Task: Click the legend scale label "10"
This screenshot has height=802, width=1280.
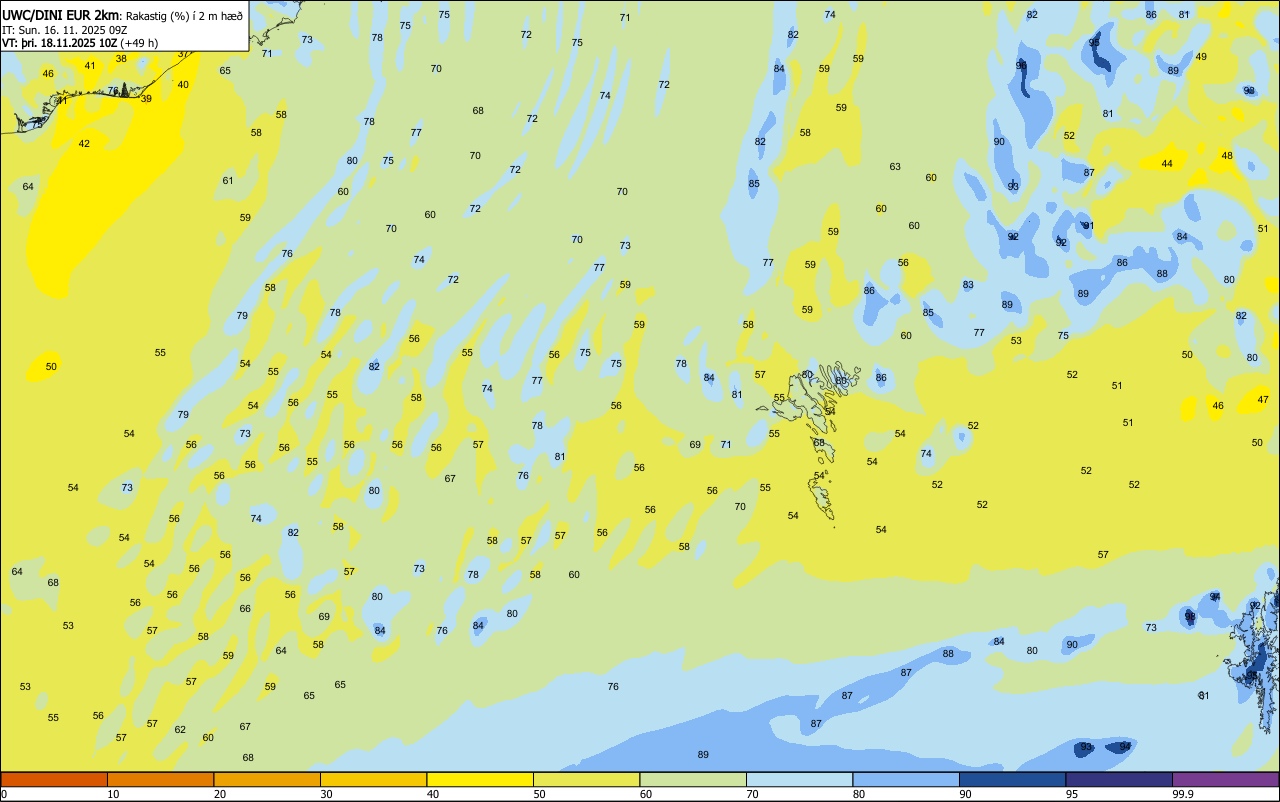Action: tap(113, 794)
